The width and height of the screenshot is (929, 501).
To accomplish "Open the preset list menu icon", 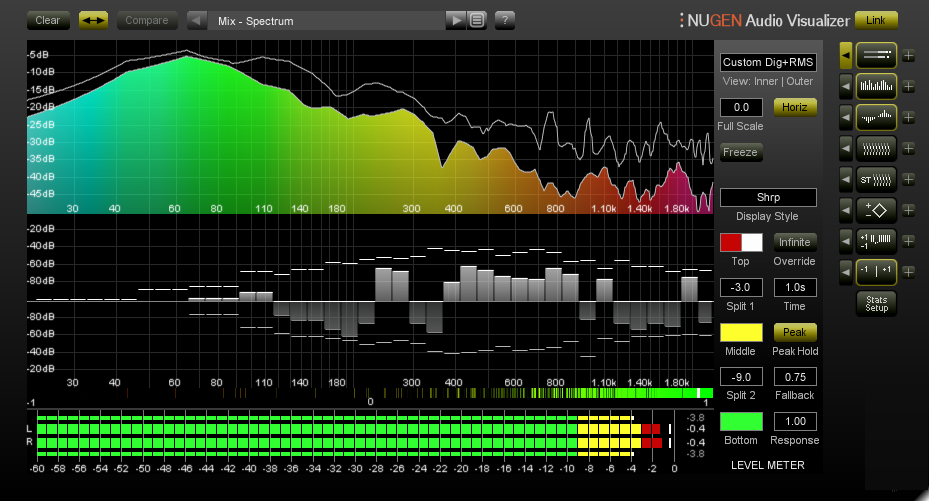I will 476,20.
